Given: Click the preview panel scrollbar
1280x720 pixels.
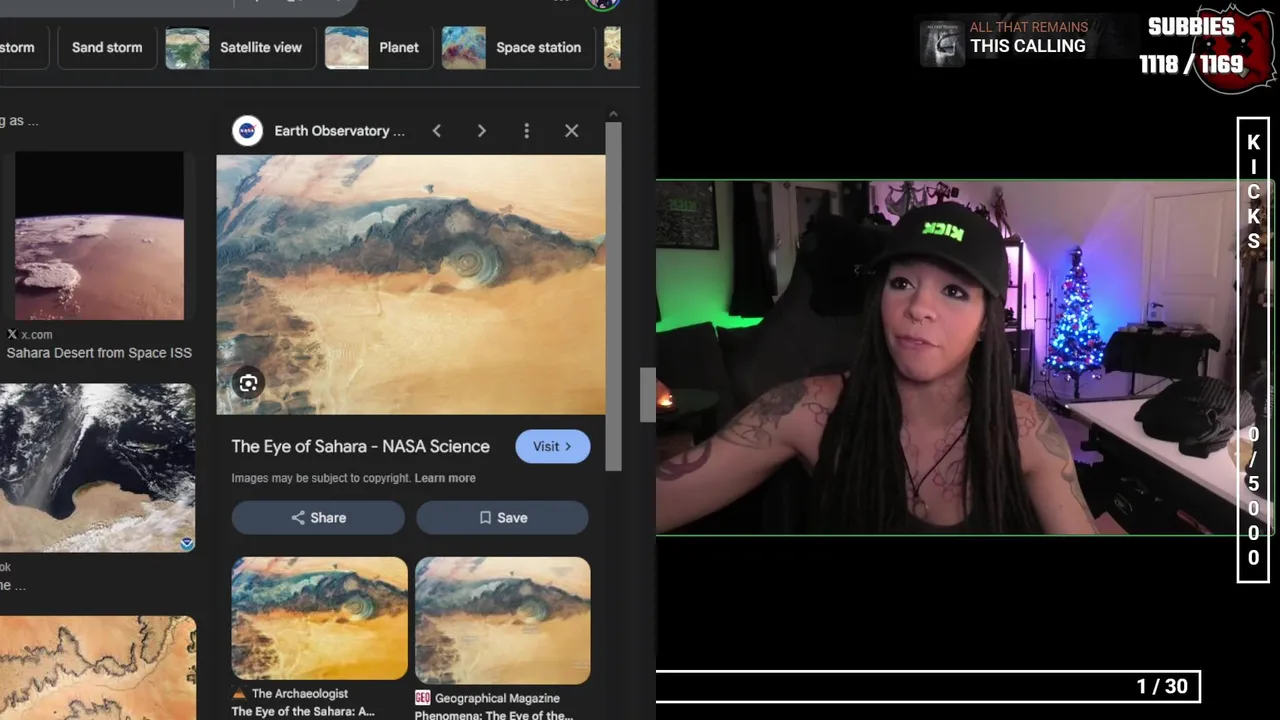Looking at the screenshot, I should 614,295.
